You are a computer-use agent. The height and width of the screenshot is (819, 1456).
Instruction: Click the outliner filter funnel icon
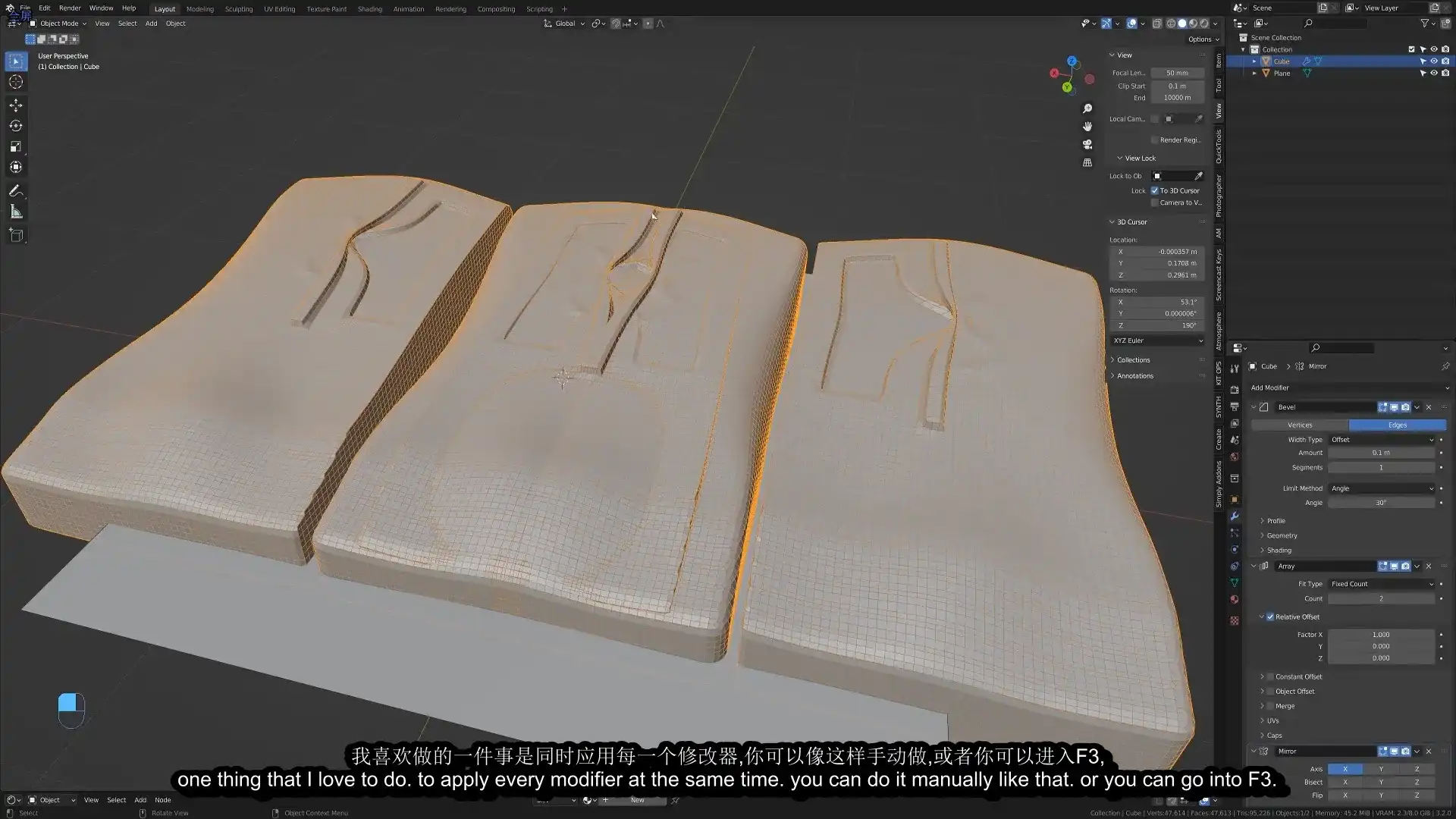1425,23
